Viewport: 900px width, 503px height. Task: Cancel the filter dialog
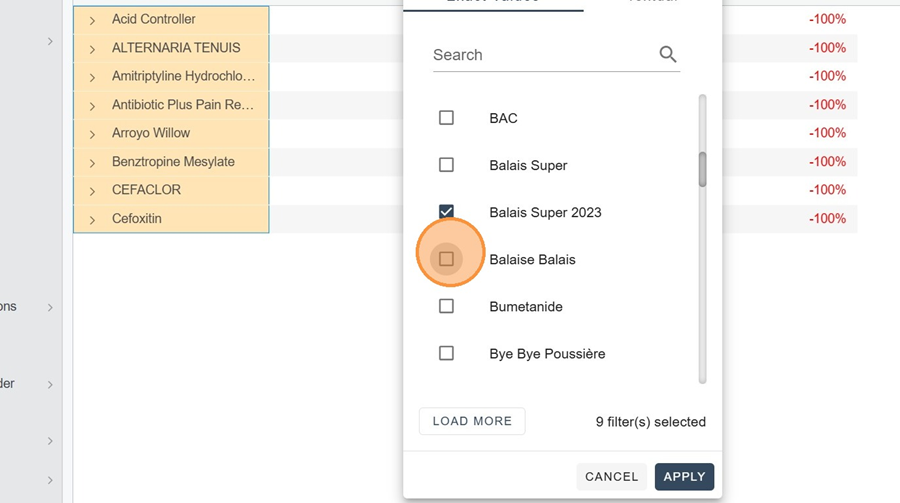pyautogui.click(x=611, y=477)
